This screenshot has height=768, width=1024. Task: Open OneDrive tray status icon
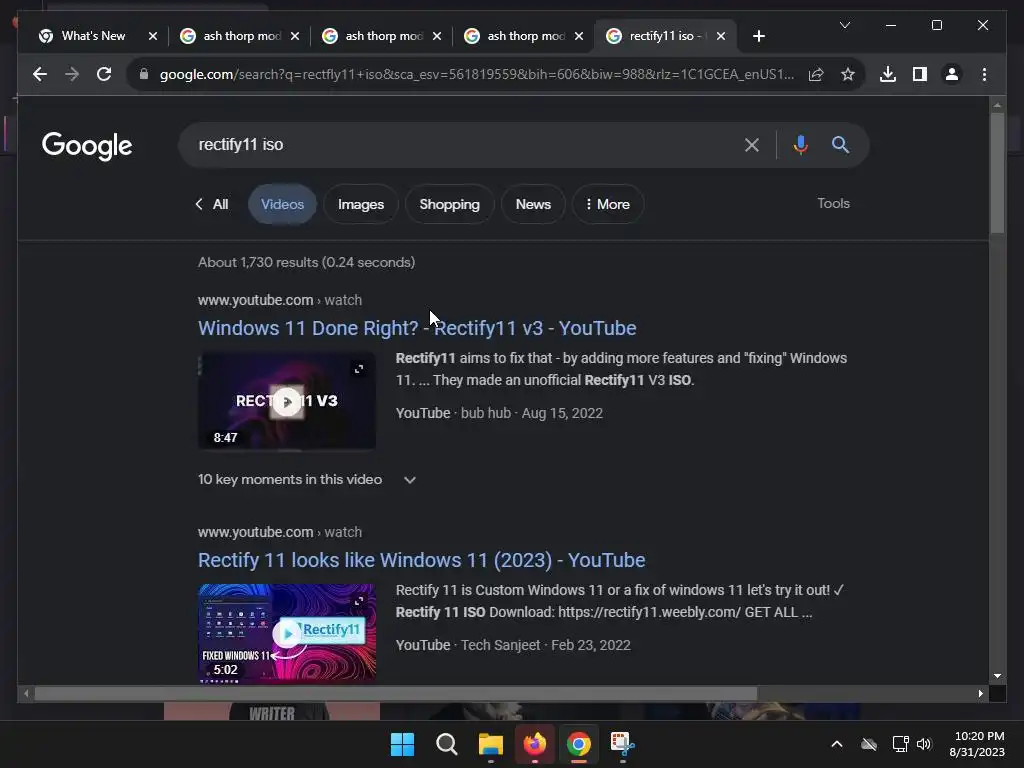869,744
